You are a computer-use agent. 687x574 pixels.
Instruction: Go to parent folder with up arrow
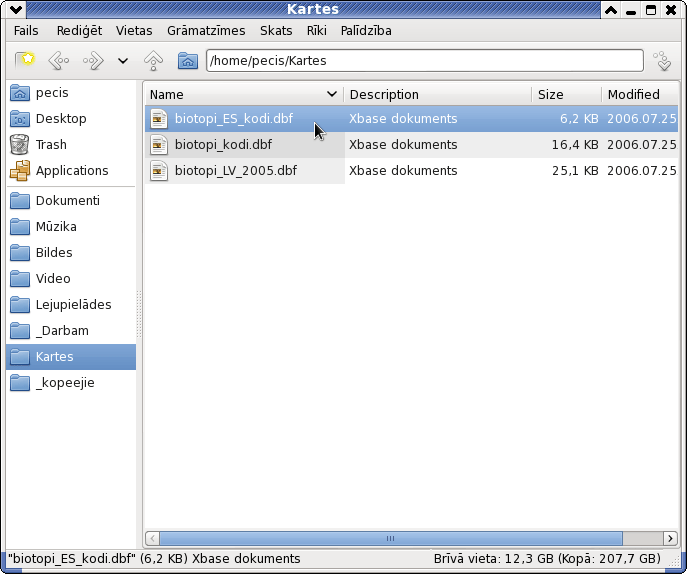pyautogui.click(x=153, y=60)
